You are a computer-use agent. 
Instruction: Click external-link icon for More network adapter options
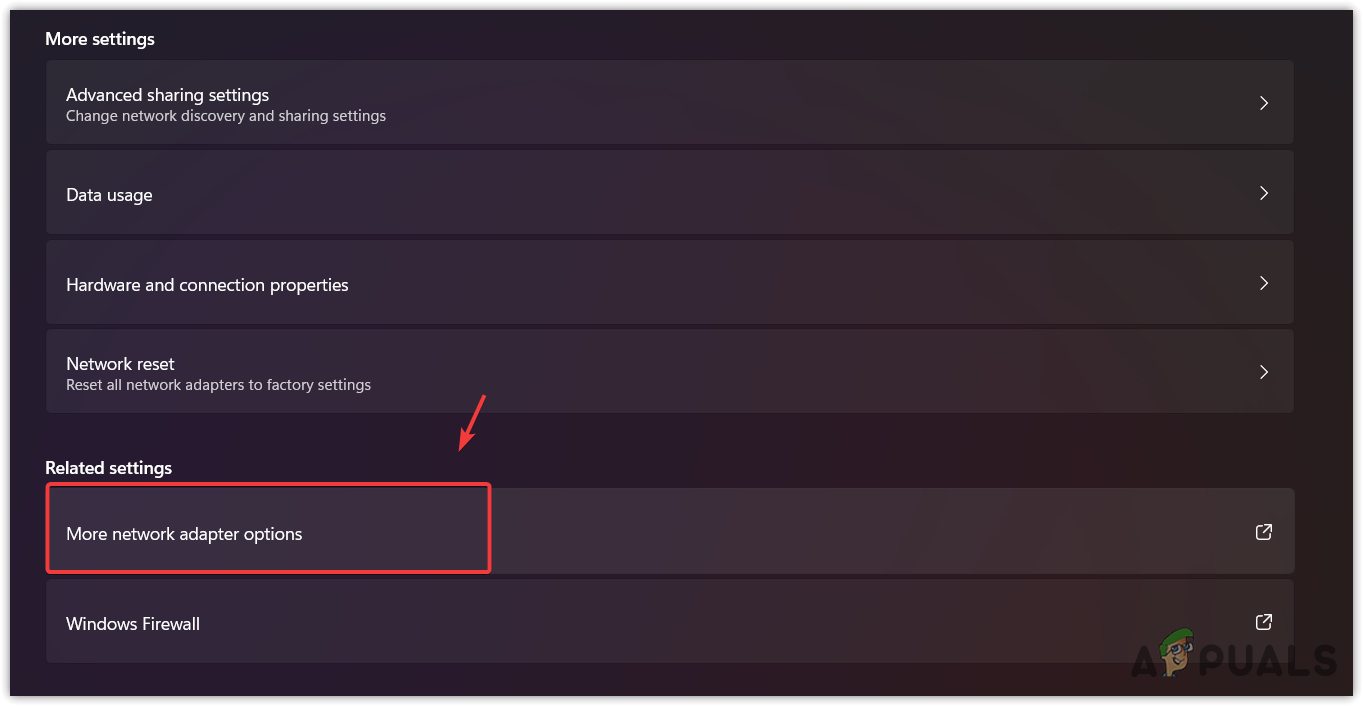pos(1264,532)
